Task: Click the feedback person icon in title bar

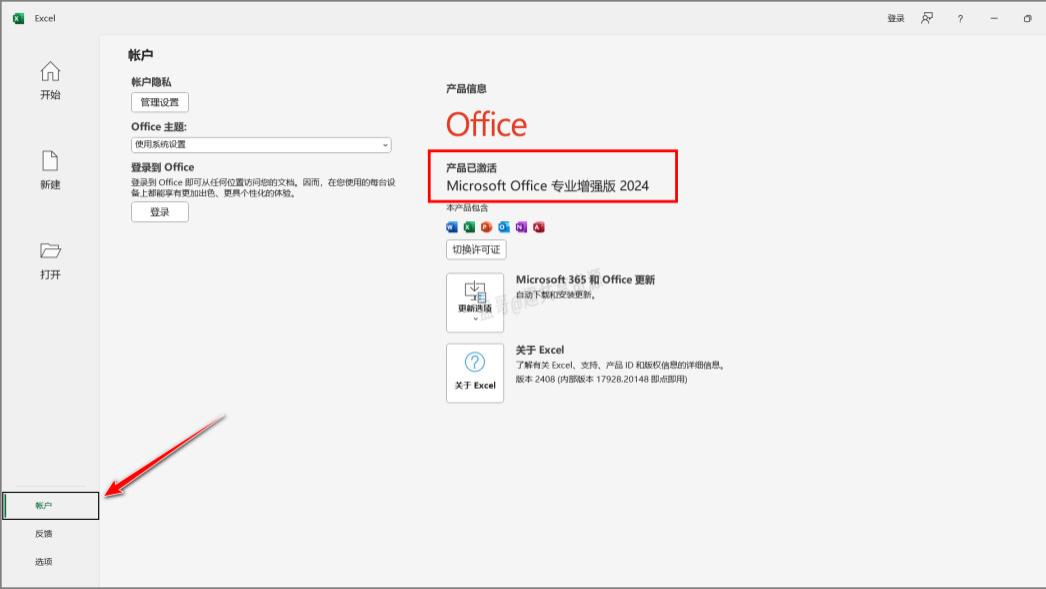Action: pyautogui.click(x=927, y=19)
